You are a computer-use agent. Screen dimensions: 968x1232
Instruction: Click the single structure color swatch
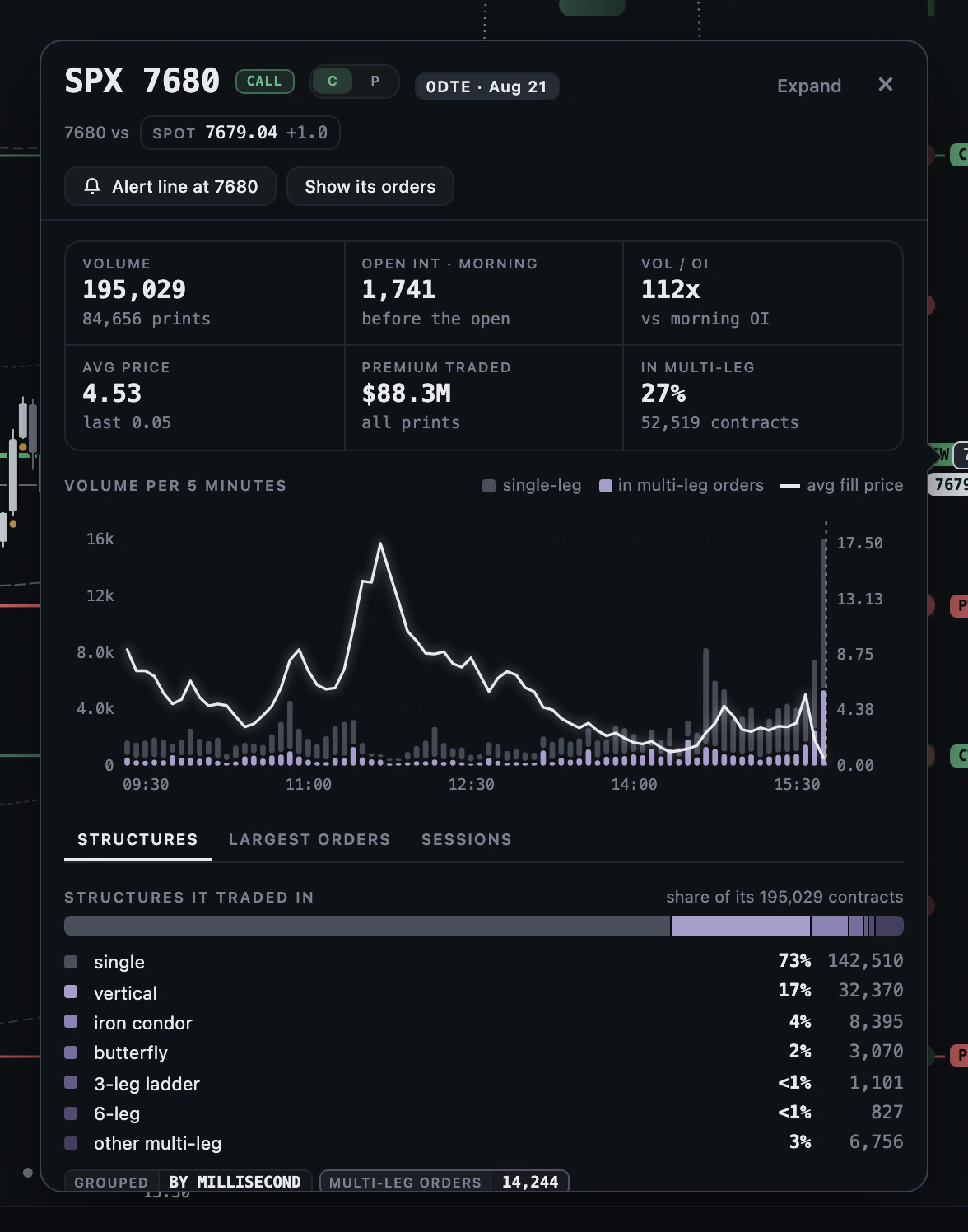coord(71,962)
